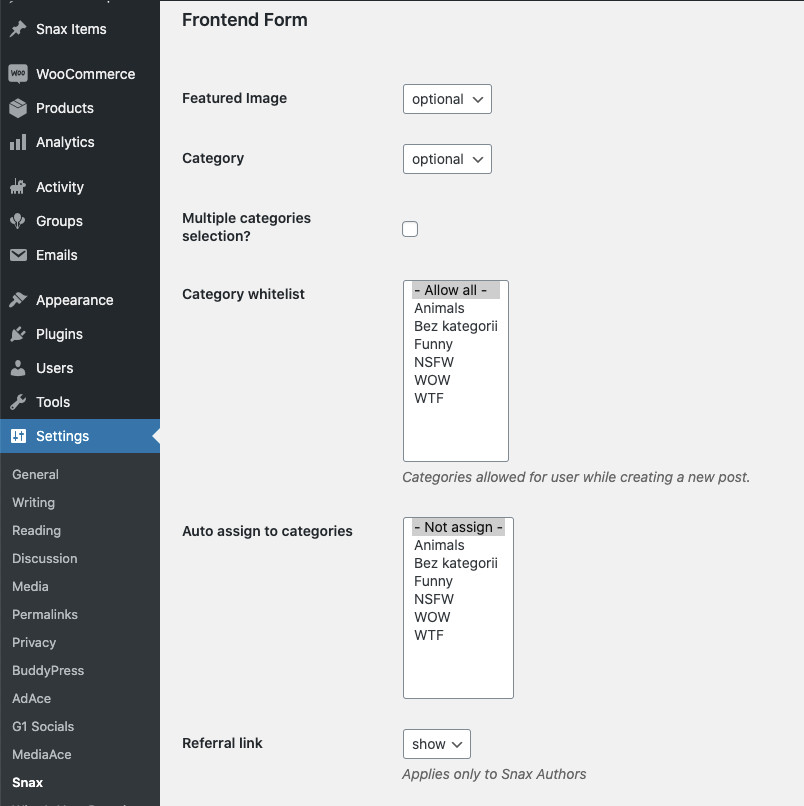The width and height of the screenshot is (804, 806).
Task: Open Tools wrench icon
Action: (x=18, y=402)
